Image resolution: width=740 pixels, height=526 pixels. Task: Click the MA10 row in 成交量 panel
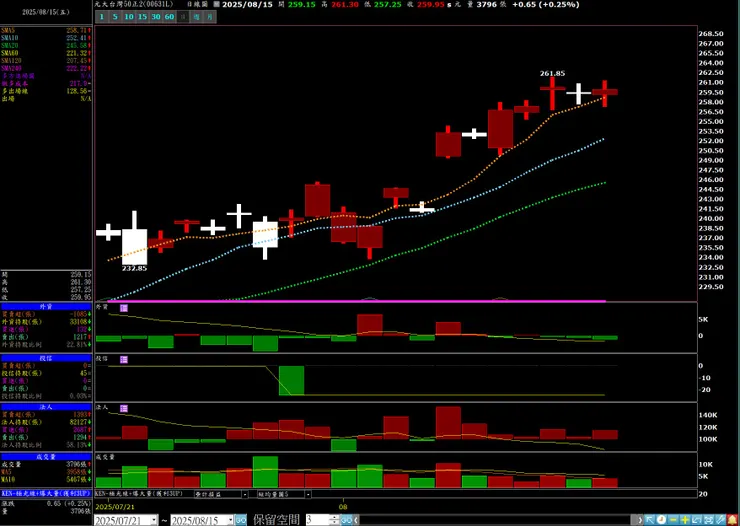click(46, 479)
